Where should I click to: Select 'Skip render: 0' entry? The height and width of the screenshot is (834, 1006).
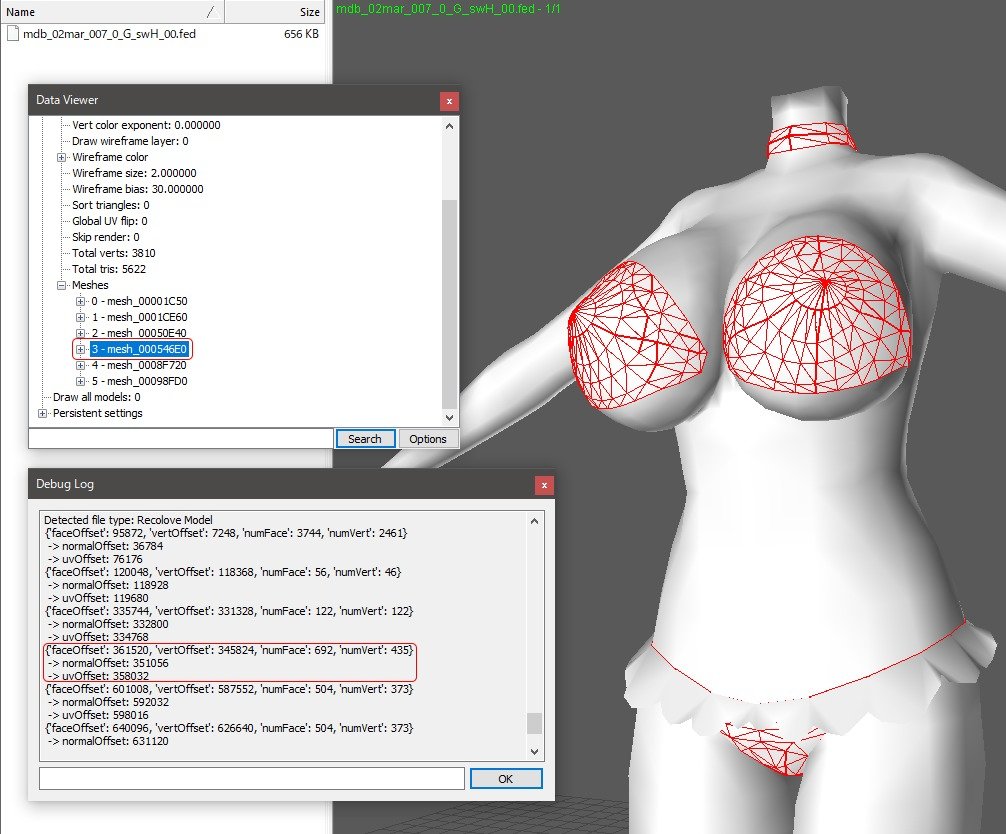tap(105, 237)
